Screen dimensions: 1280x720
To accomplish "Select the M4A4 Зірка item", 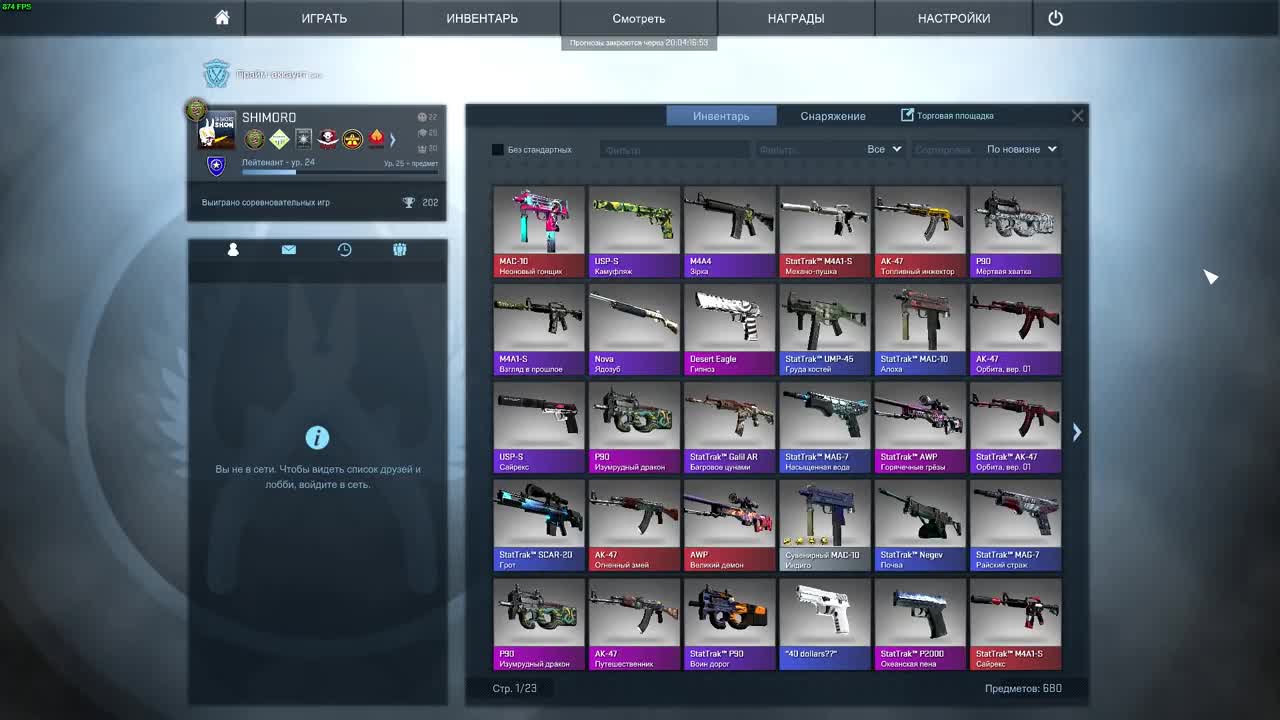I will 729,232.
